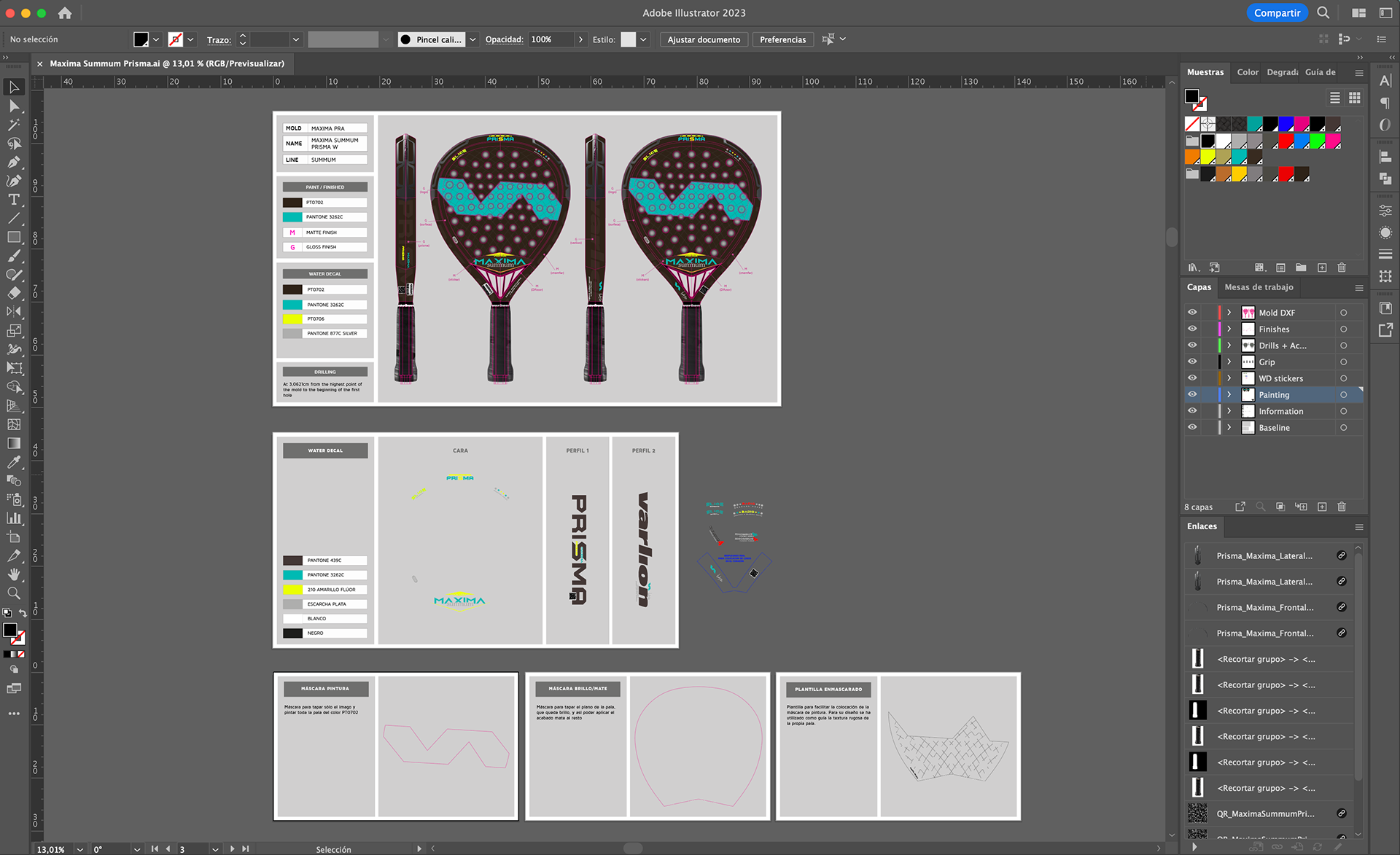The image size is (1400, 855).
Task: Select the Selection tool arrow
Action: click(x=14, y=87)
